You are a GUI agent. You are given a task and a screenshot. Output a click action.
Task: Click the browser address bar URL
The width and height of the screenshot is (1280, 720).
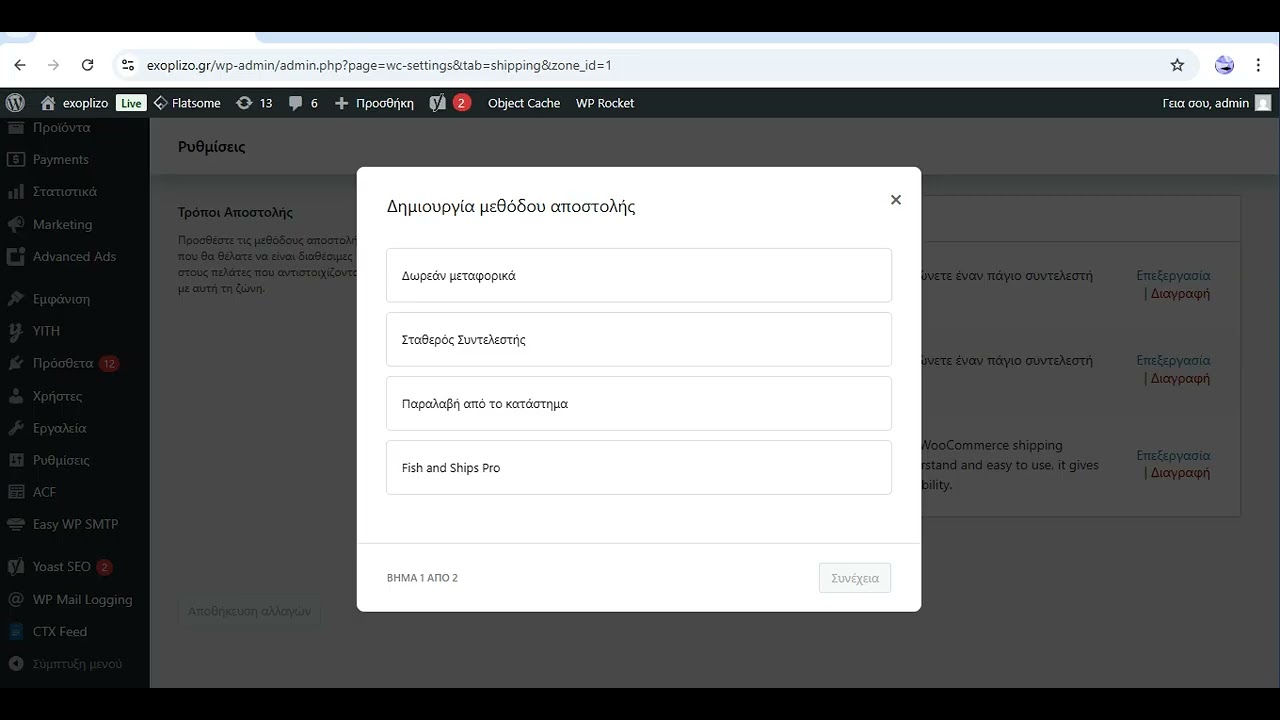point(379,65)
